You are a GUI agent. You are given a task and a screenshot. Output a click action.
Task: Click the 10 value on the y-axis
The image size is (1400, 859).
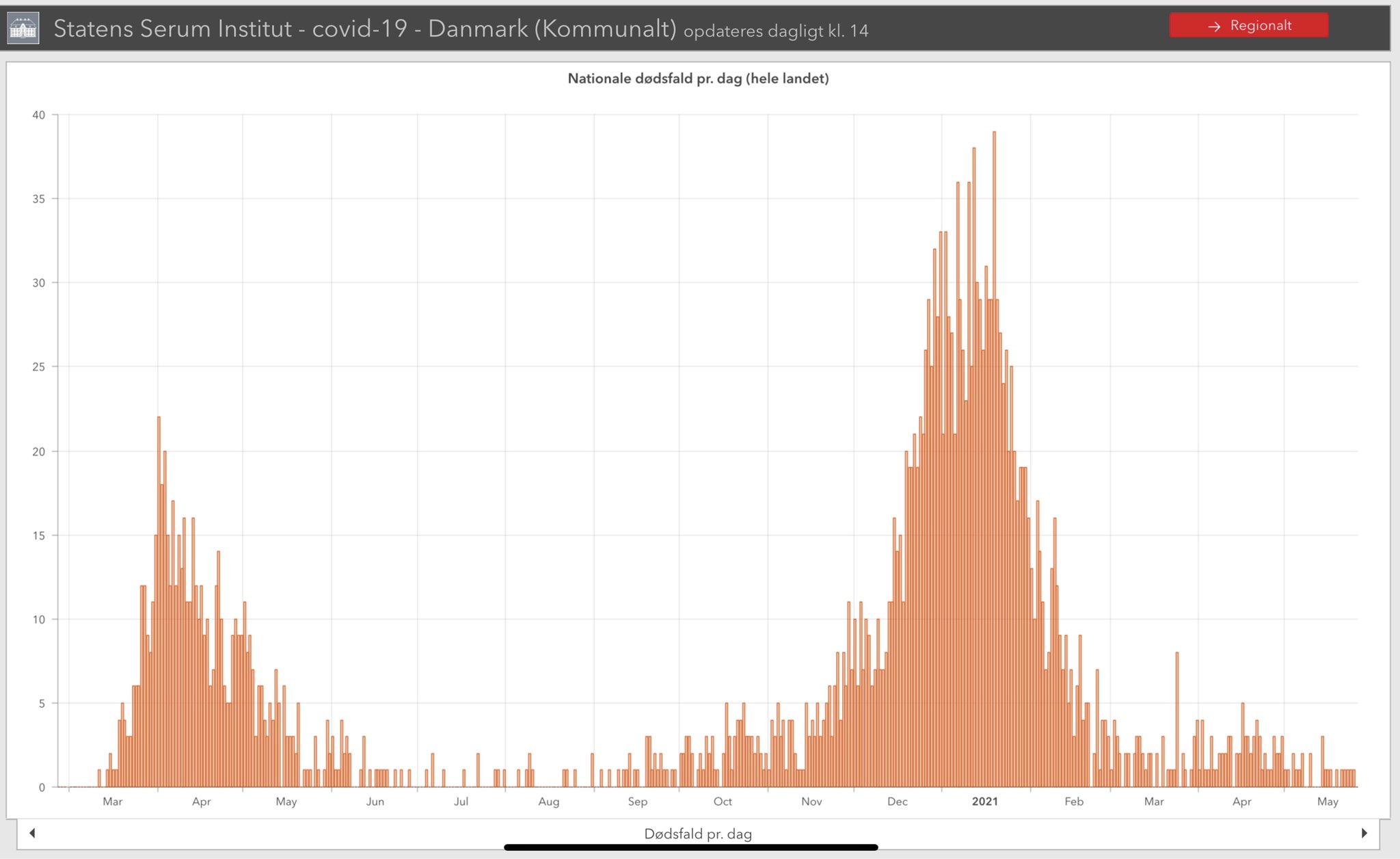coord(39,620)
